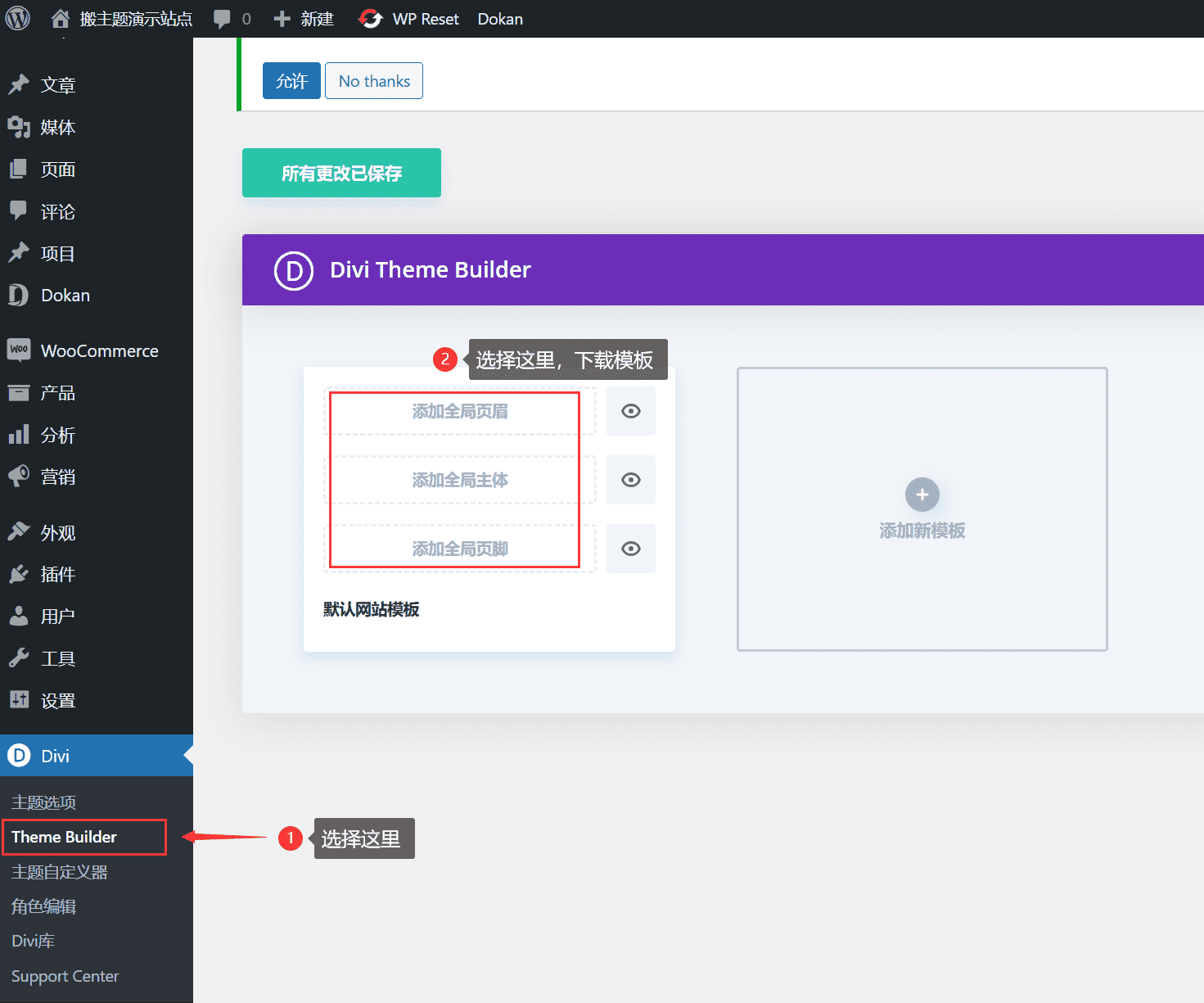Click Dokan in the admin bar
The image size is (1204, 1003).
tap(500, 19)
